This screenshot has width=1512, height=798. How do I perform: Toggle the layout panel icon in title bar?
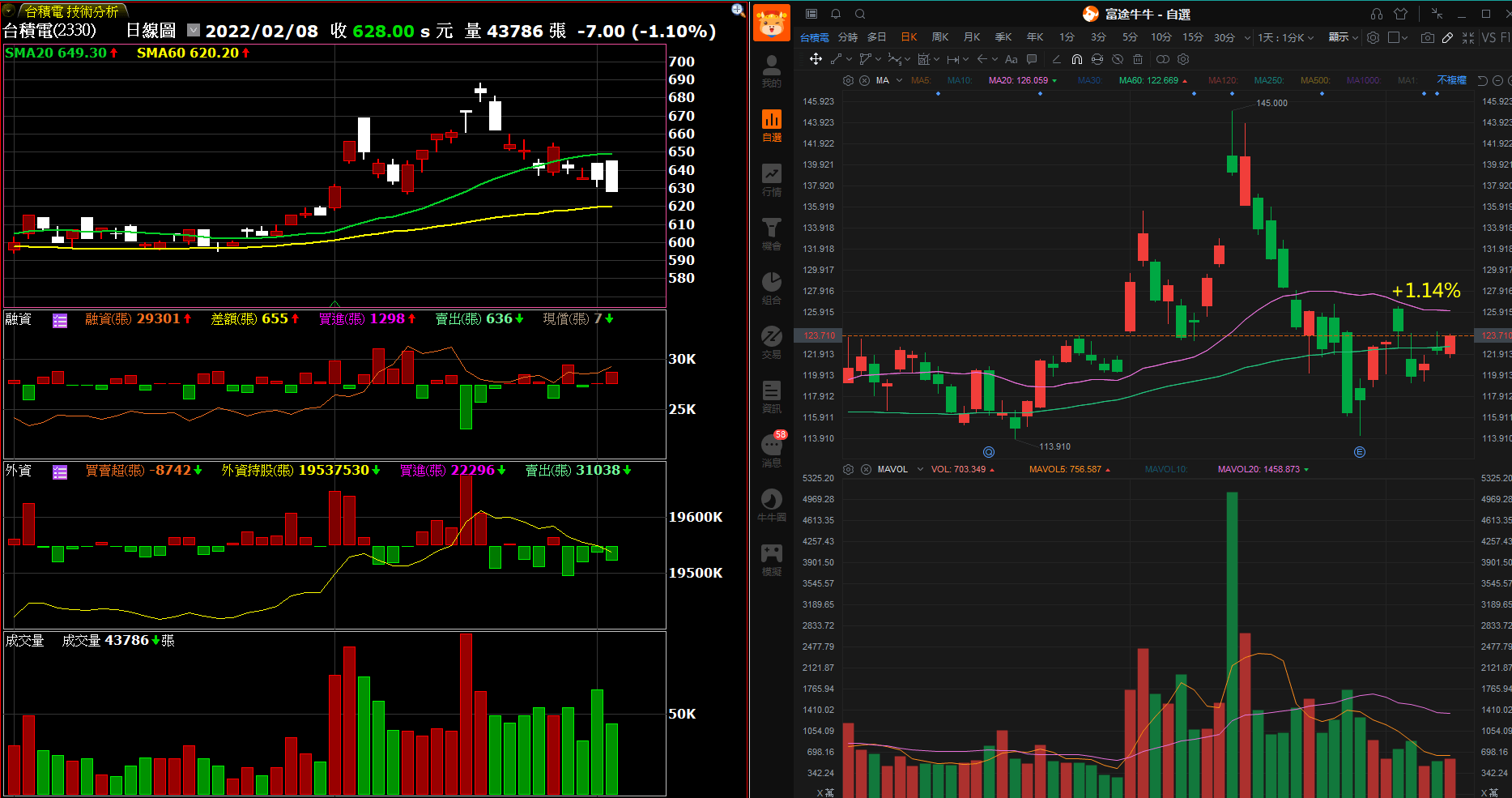[x=811, y=14]
